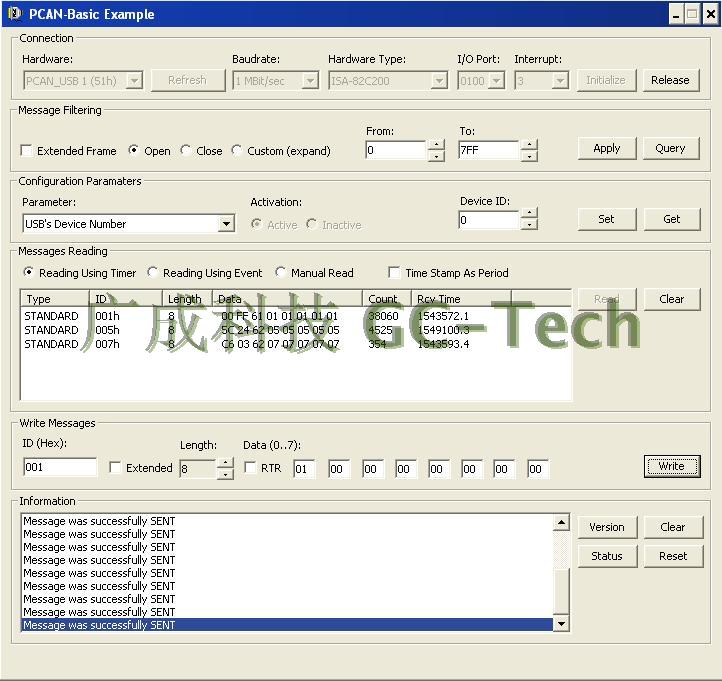This screenshot has width=722, height=681.
Task: Select Reading Using Event option
Action: coord(153,273)
